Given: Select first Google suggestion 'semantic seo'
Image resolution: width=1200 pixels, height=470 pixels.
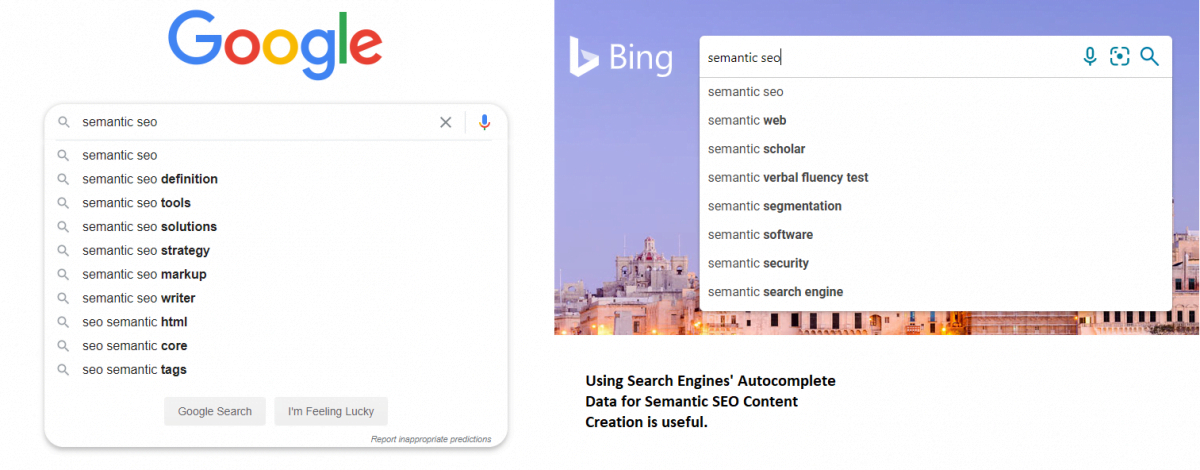Looking at the screenshot, I should pos(120,155).
